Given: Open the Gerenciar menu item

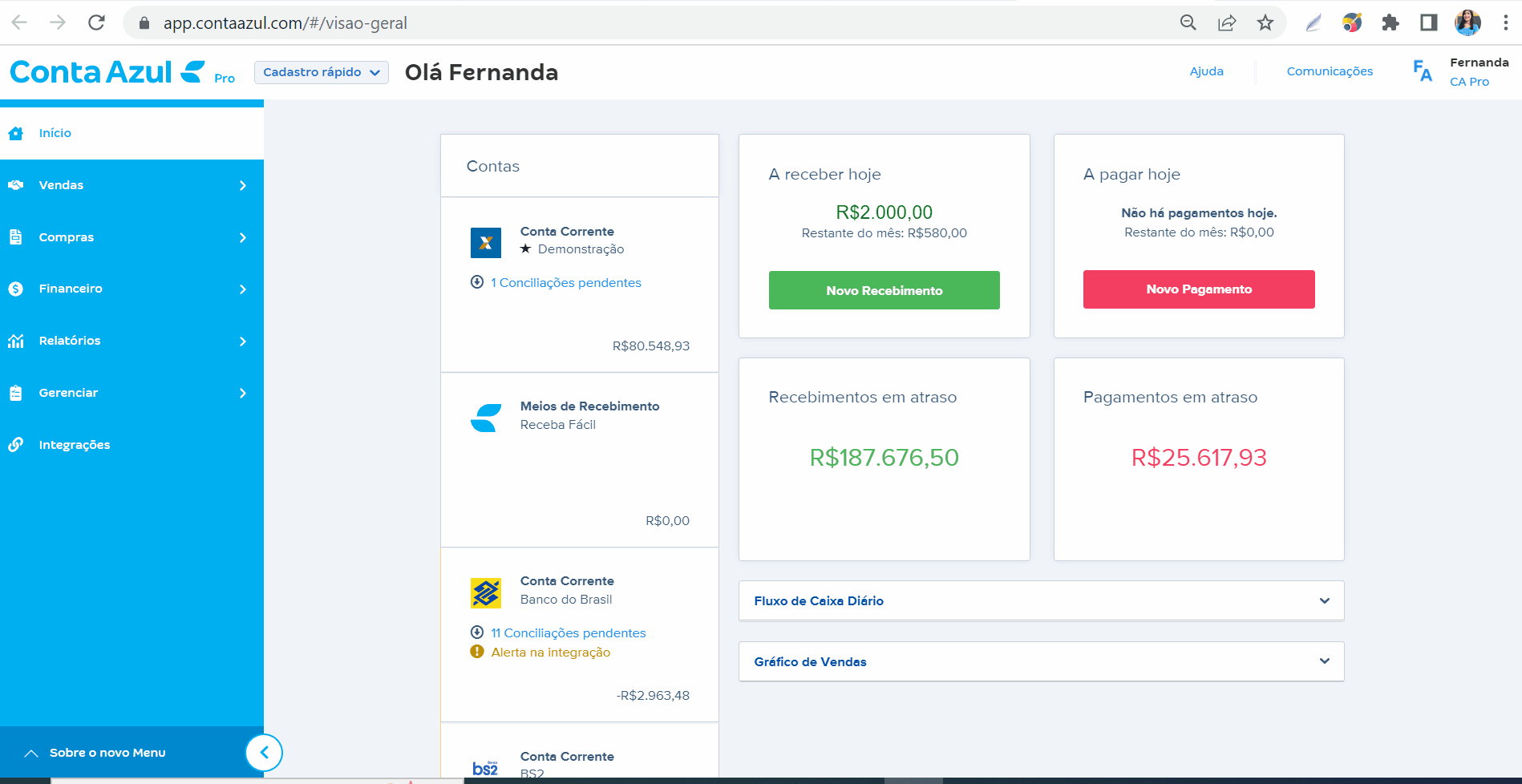Looking at the screenshot, I should (x=132, y=393).
